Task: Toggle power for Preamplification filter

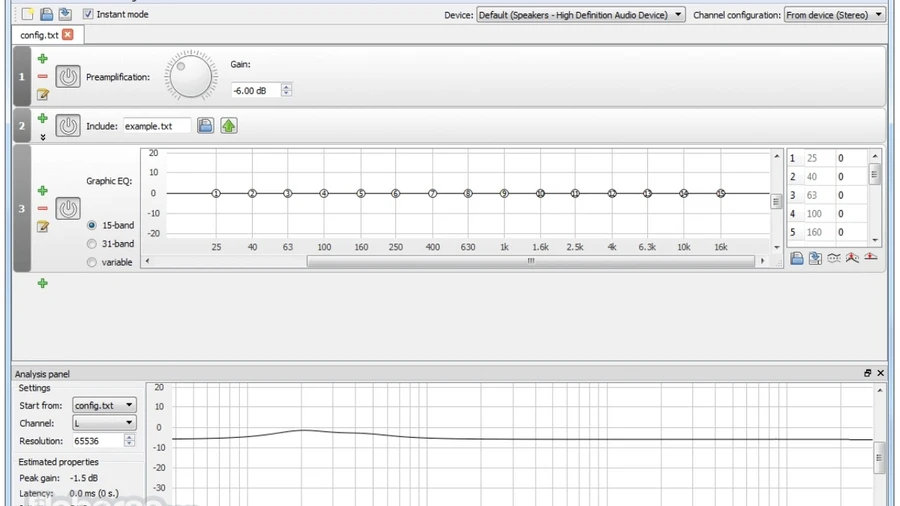Action: [68, 76]
